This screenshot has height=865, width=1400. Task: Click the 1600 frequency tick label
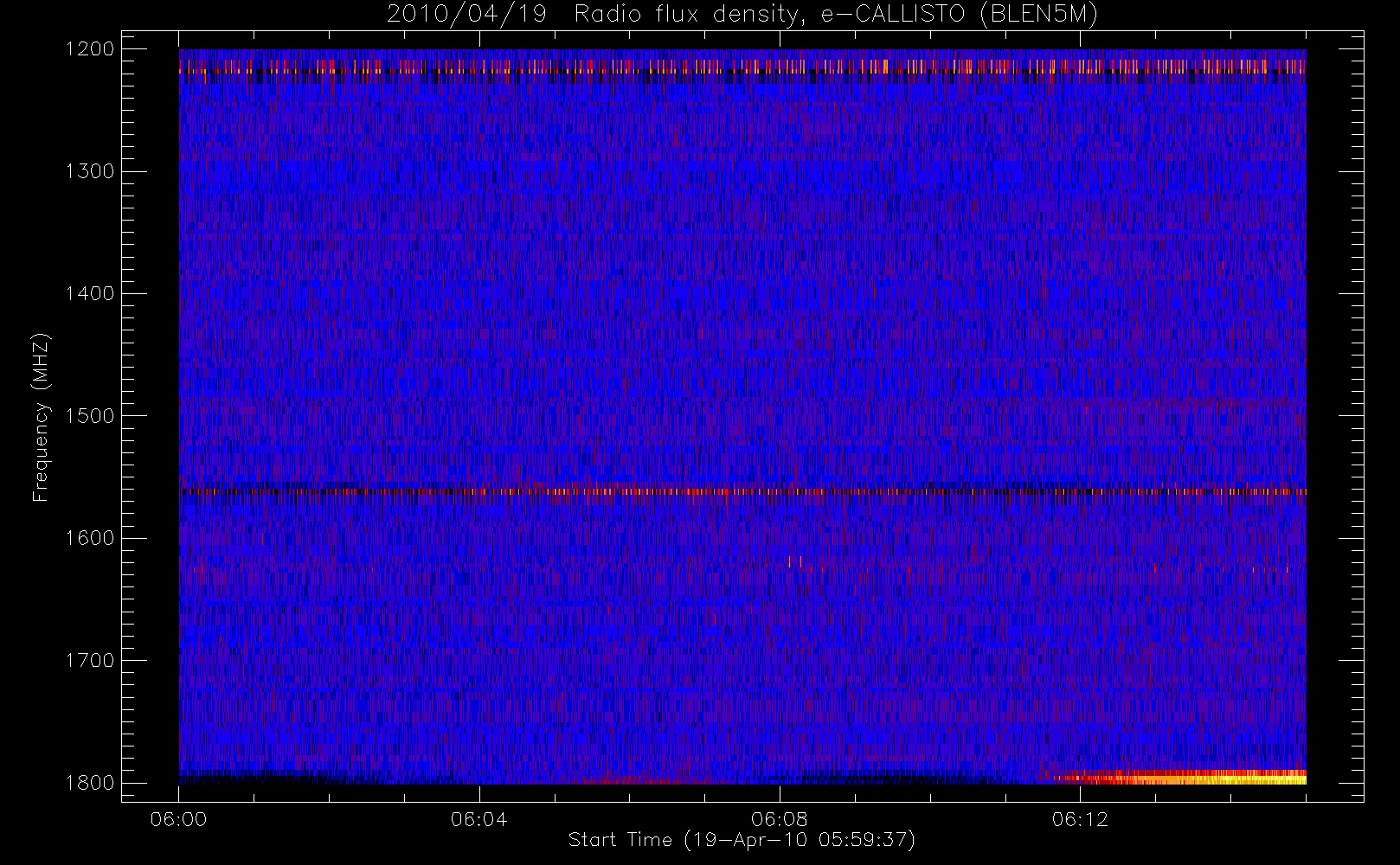[x=90, y=538]
